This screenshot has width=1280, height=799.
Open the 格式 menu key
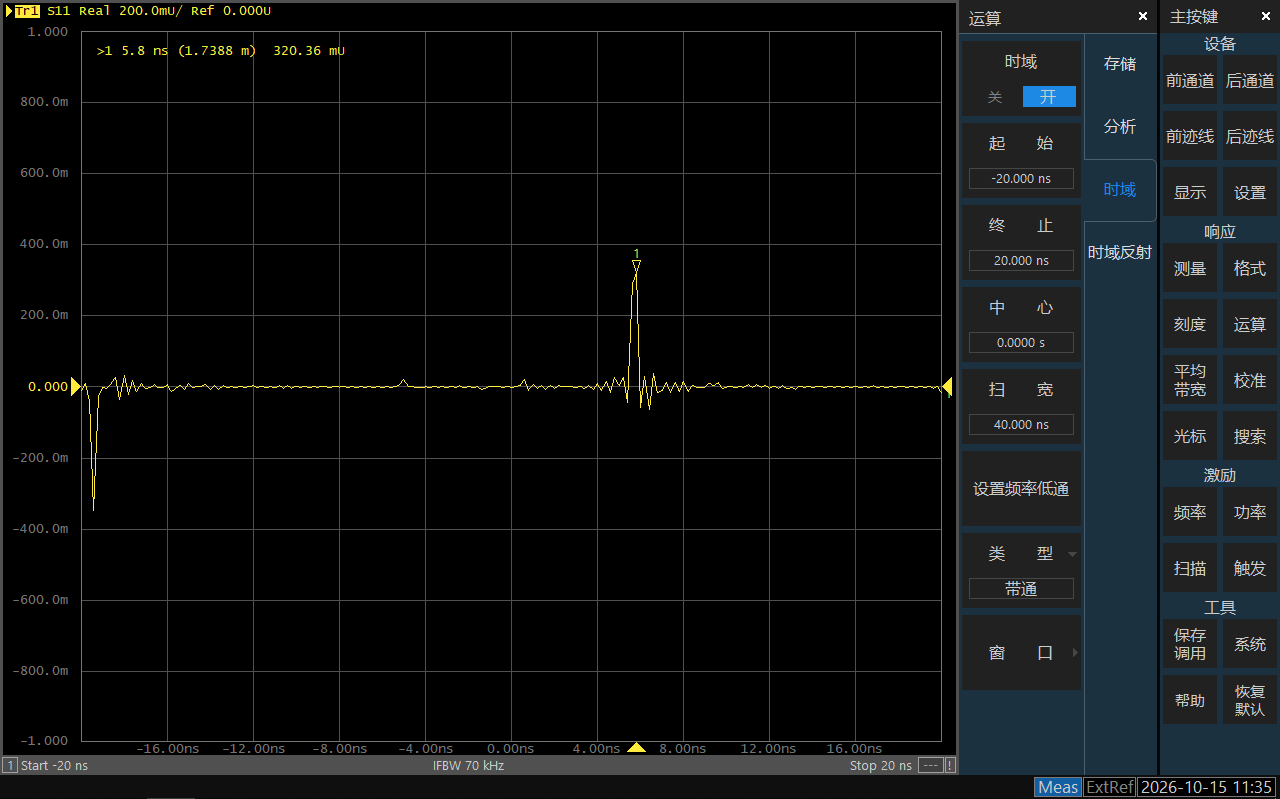1250,269
